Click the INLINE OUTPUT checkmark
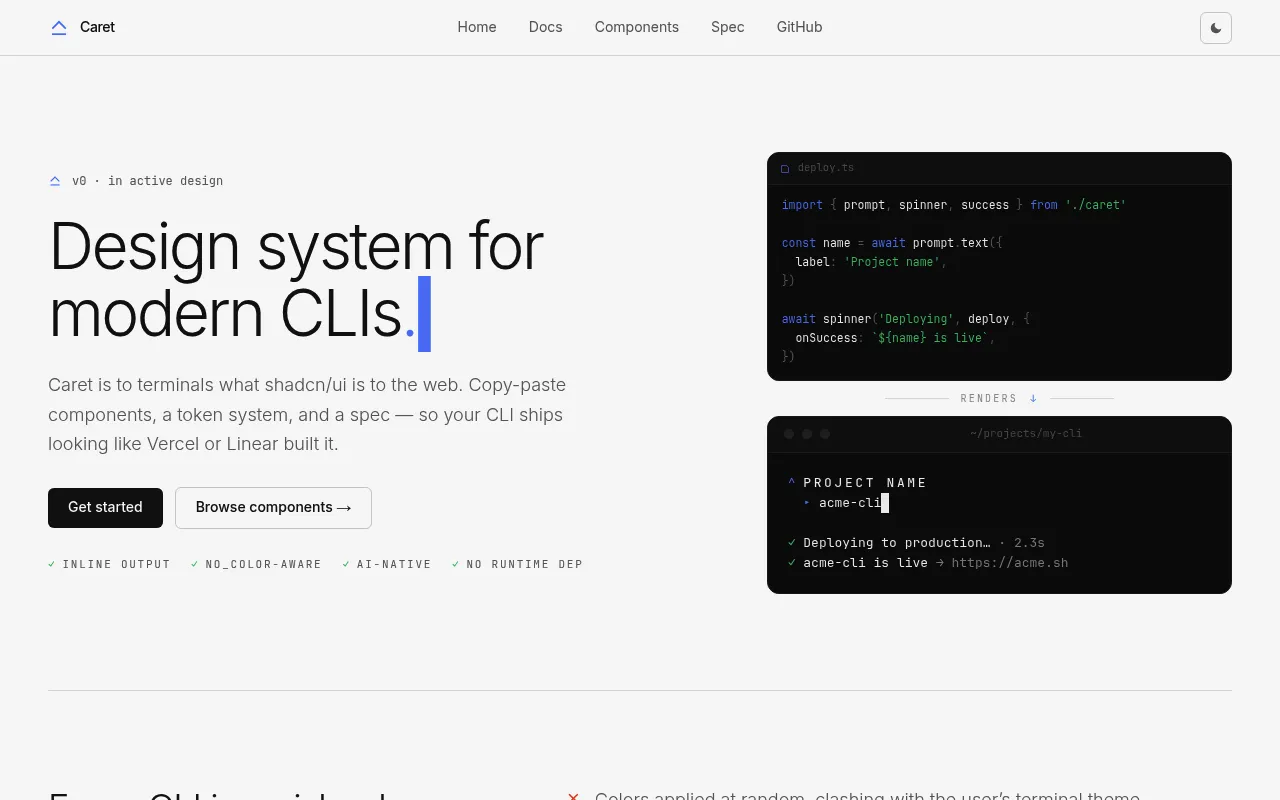 click(x=52, y=564)
